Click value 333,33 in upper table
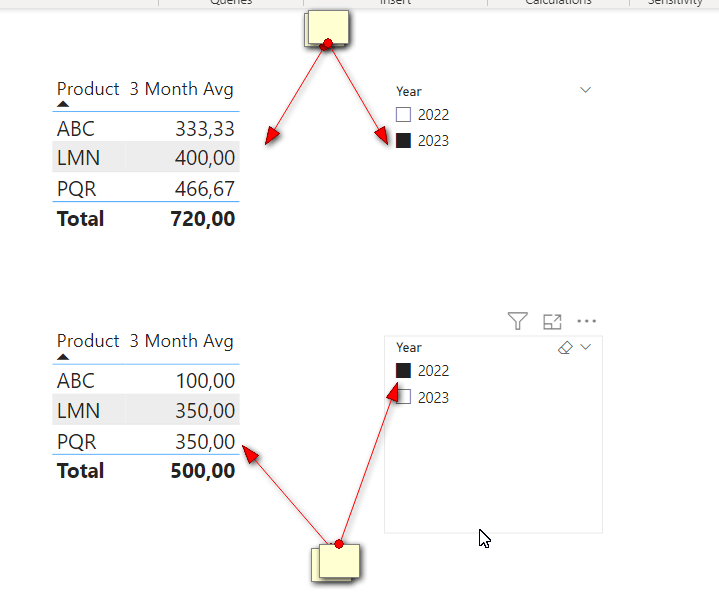This screenshot has height=603, width=719. pyautogui.click(x=205, y=129)
